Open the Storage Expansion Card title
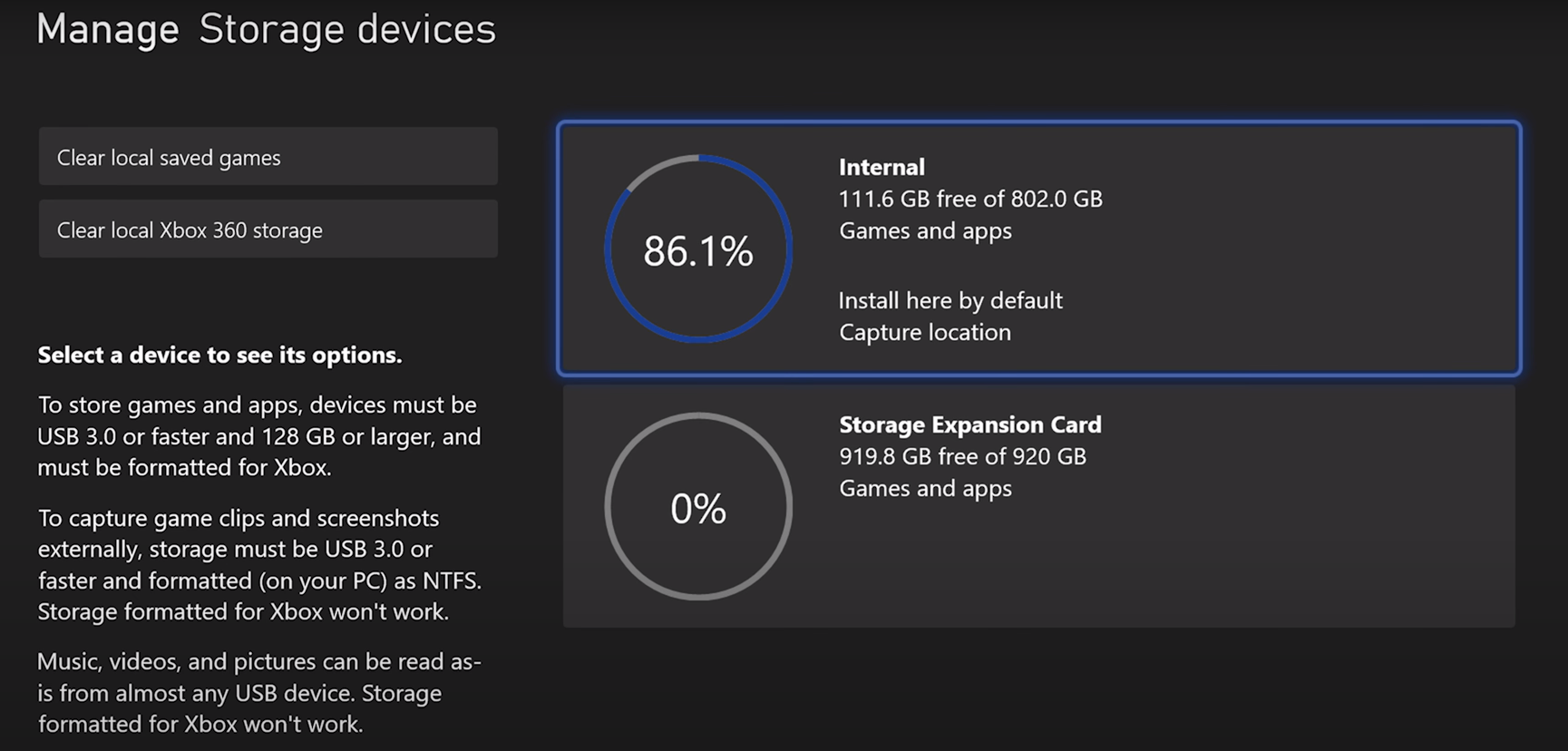The height and width of the screenshot is (751, 1568). (970, 424)
